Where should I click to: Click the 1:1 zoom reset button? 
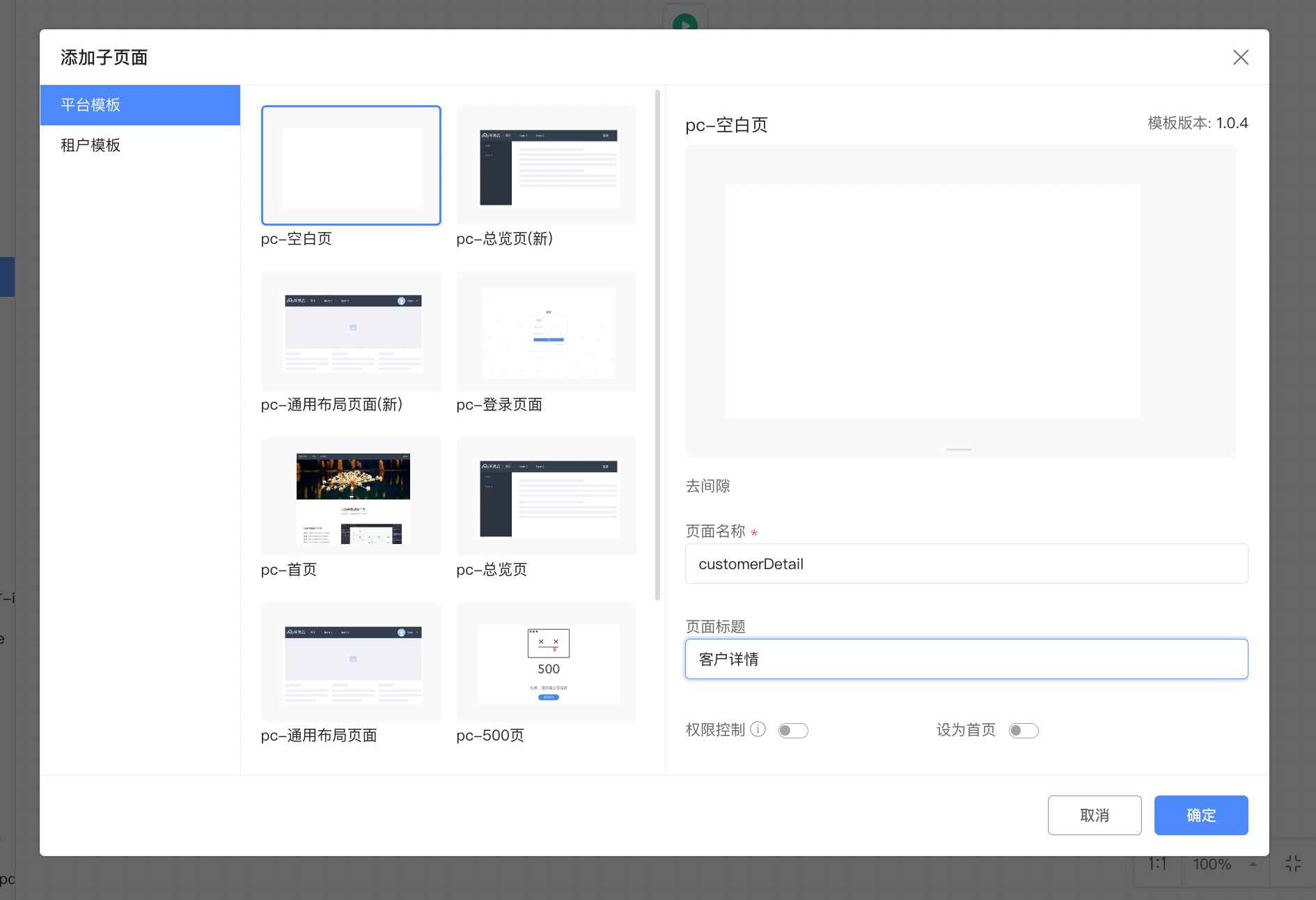pyautogui.click(x=1157, y=864)
